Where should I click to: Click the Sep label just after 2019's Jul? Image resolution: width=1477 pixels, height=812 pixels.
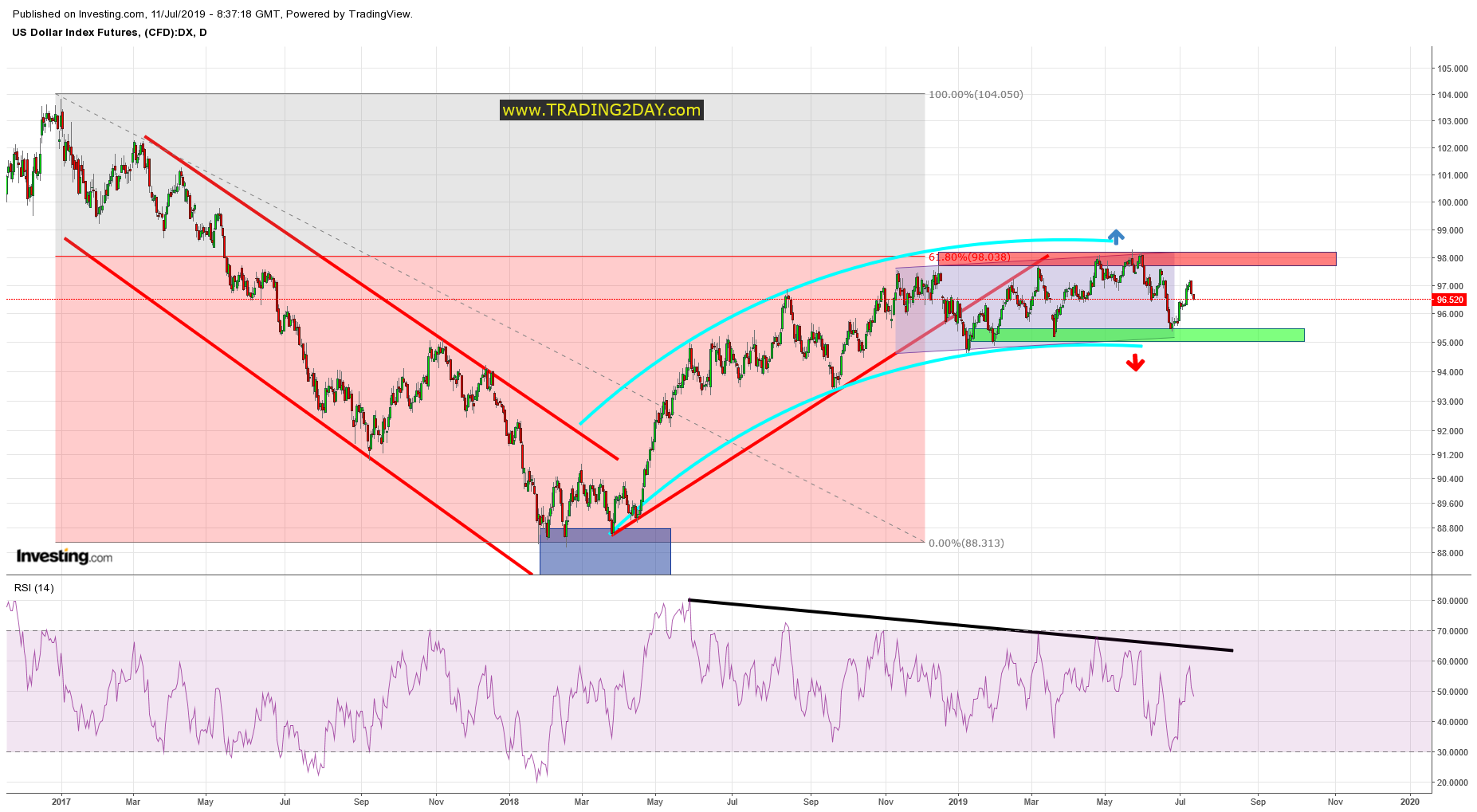point(1258,802)
